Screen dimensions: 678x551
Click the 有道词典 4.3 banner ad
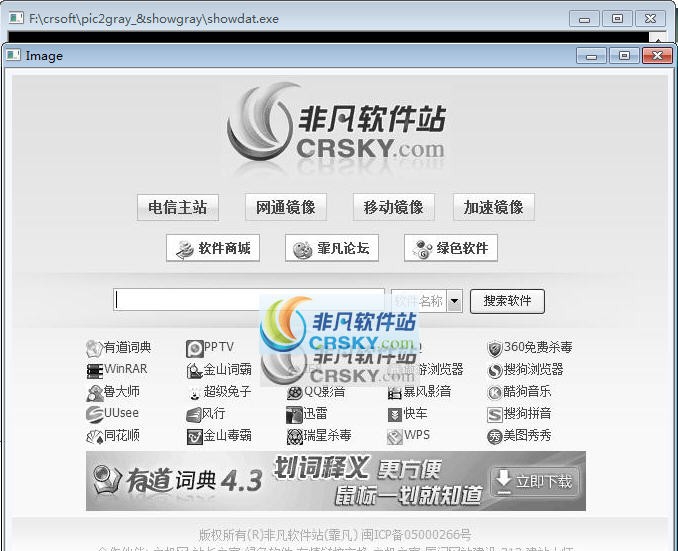coord(336,481)
